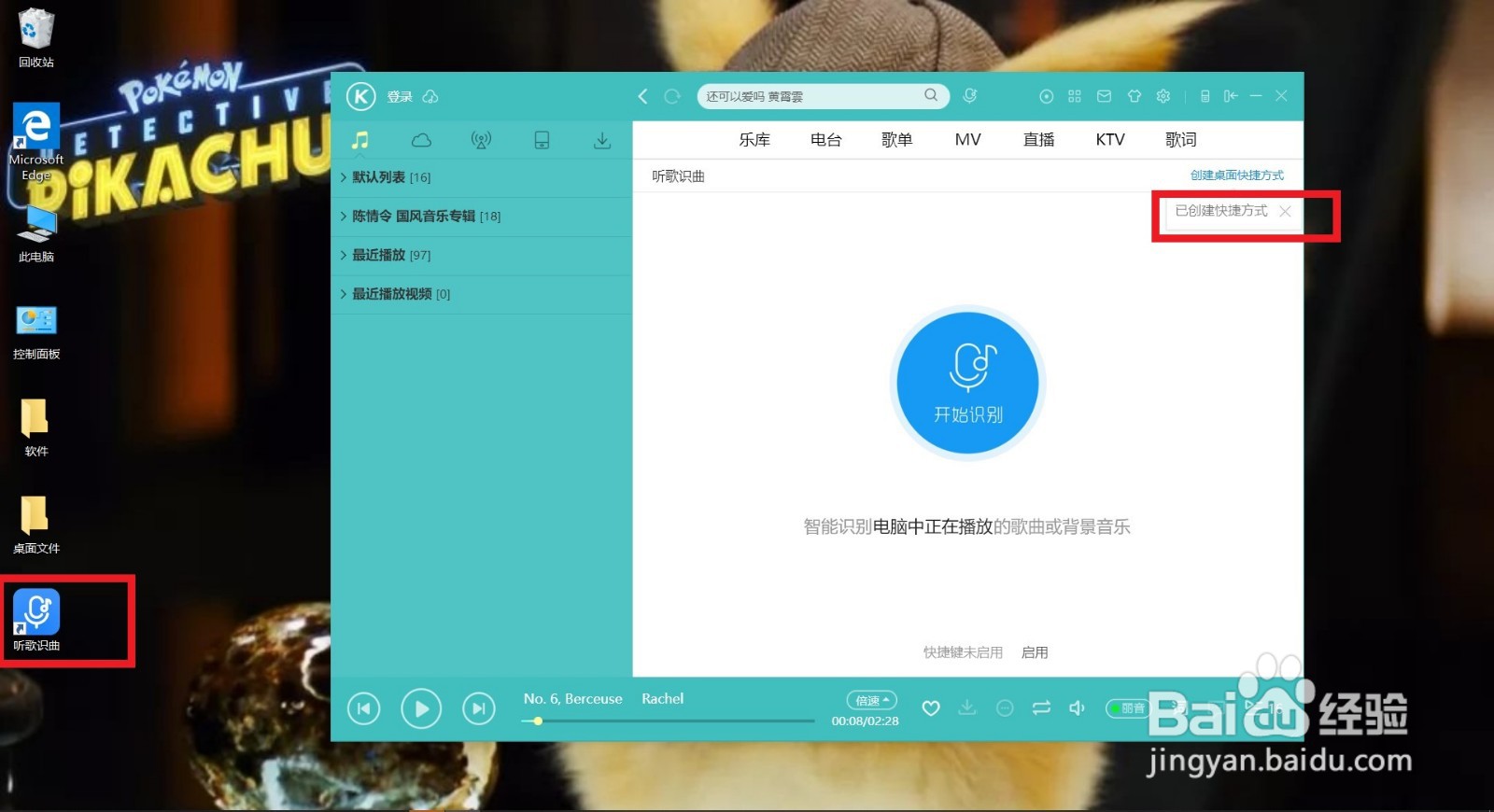Expand the 最近播放 [97] list

pos(482,255)
